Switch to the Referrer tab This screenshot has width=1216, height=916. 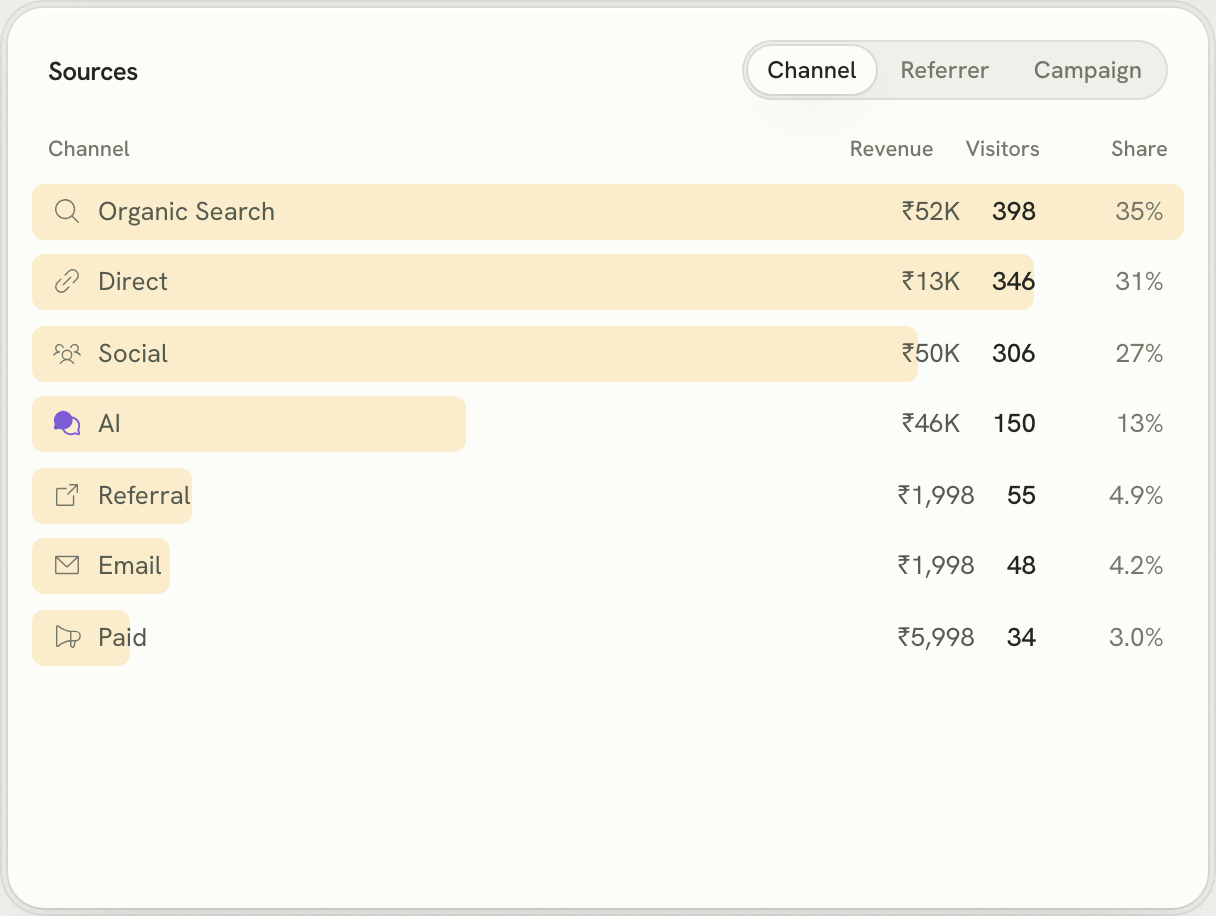(944, 70)
